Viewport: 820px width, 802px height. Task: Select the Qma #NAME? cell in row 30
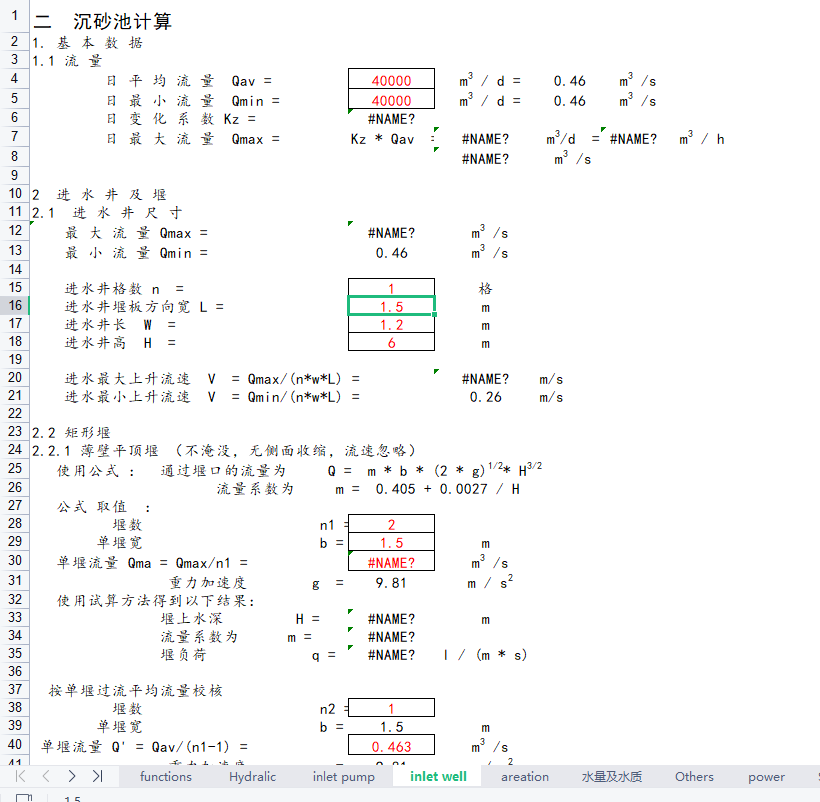click(391, 563)
